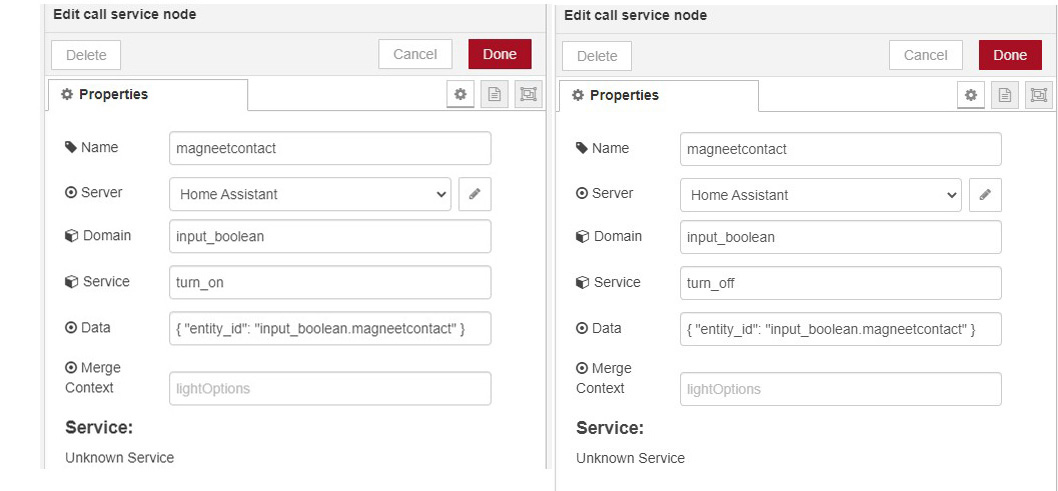
Task: Focus Domain field in right panel
Action: (841, 237)
